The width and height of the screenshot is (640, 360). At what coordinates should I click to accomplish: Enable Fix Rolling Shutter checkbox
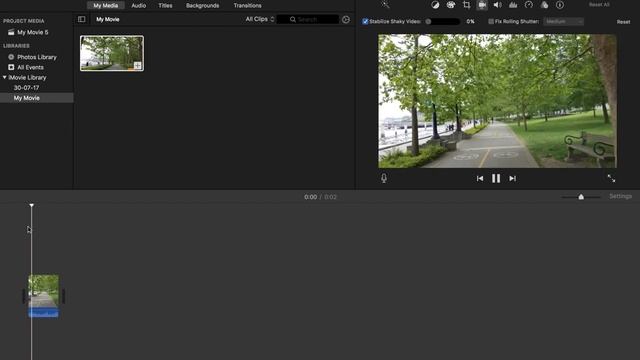(491, 21)
